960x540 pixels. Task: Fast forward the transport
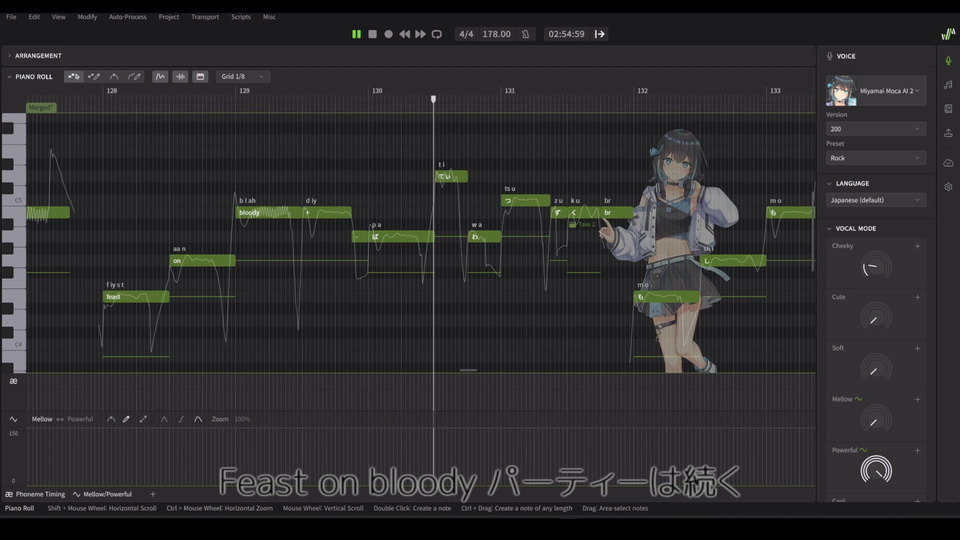tap(420, 34)
